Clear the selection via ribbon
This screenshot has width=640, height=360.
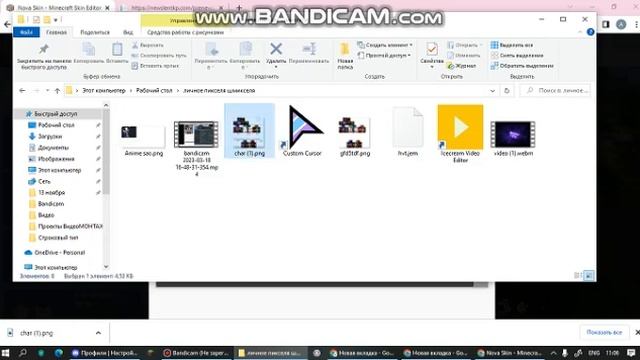(517, 55)
